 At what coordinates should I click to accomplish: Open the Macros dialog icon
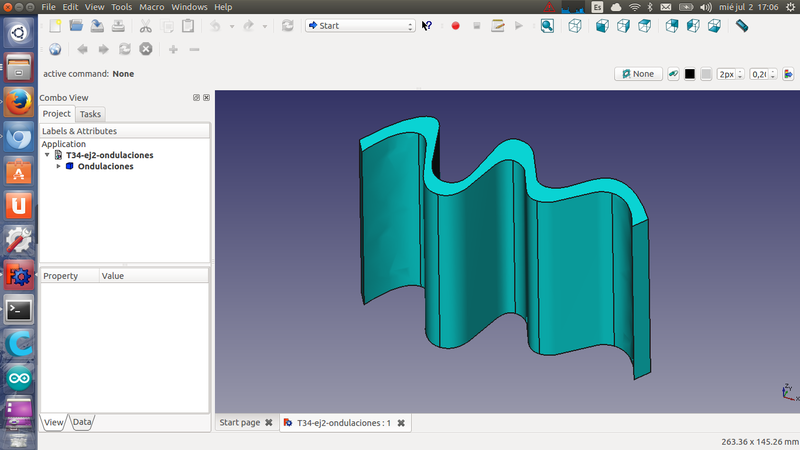[497, 26]
